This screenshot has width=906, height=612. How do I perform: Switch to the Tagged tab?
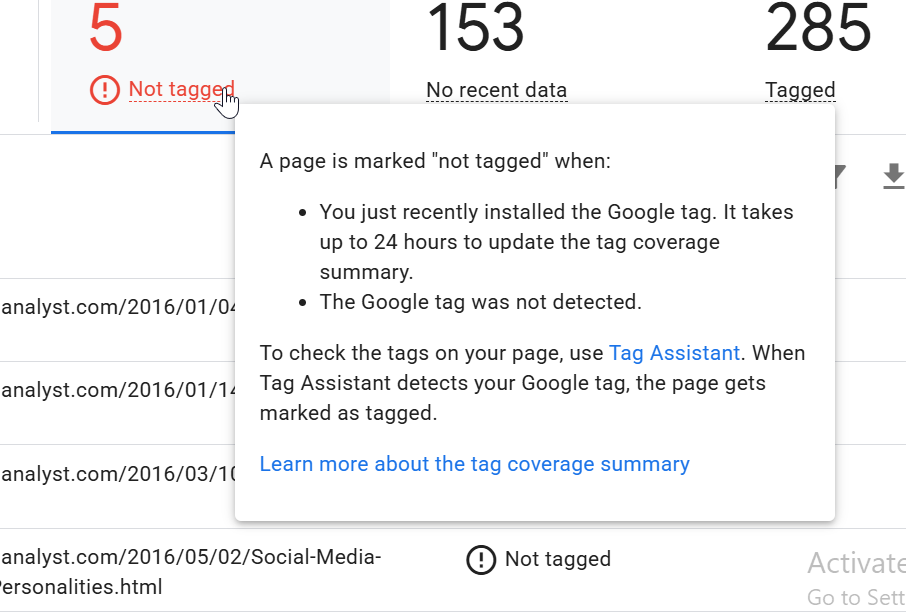pyautogui.click(x=800, y=90)
